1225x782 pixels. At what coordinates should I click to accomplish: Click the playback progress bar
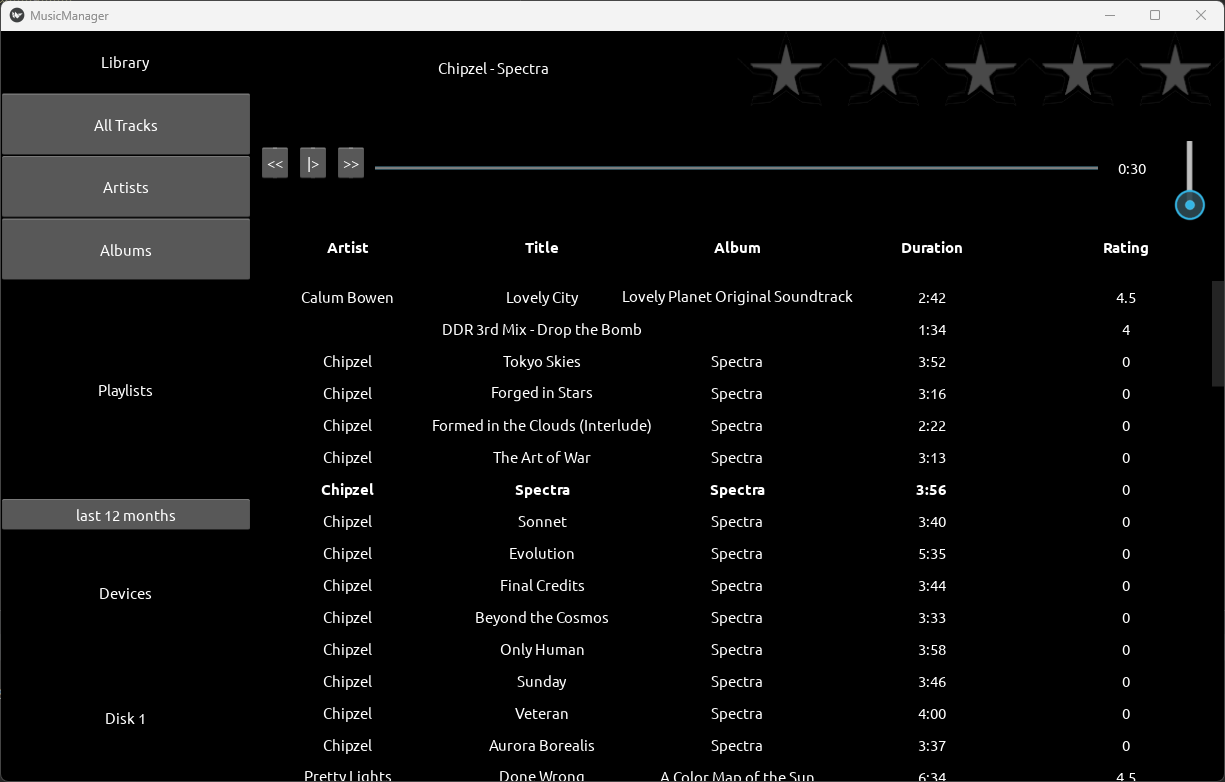tap(736, 168)
